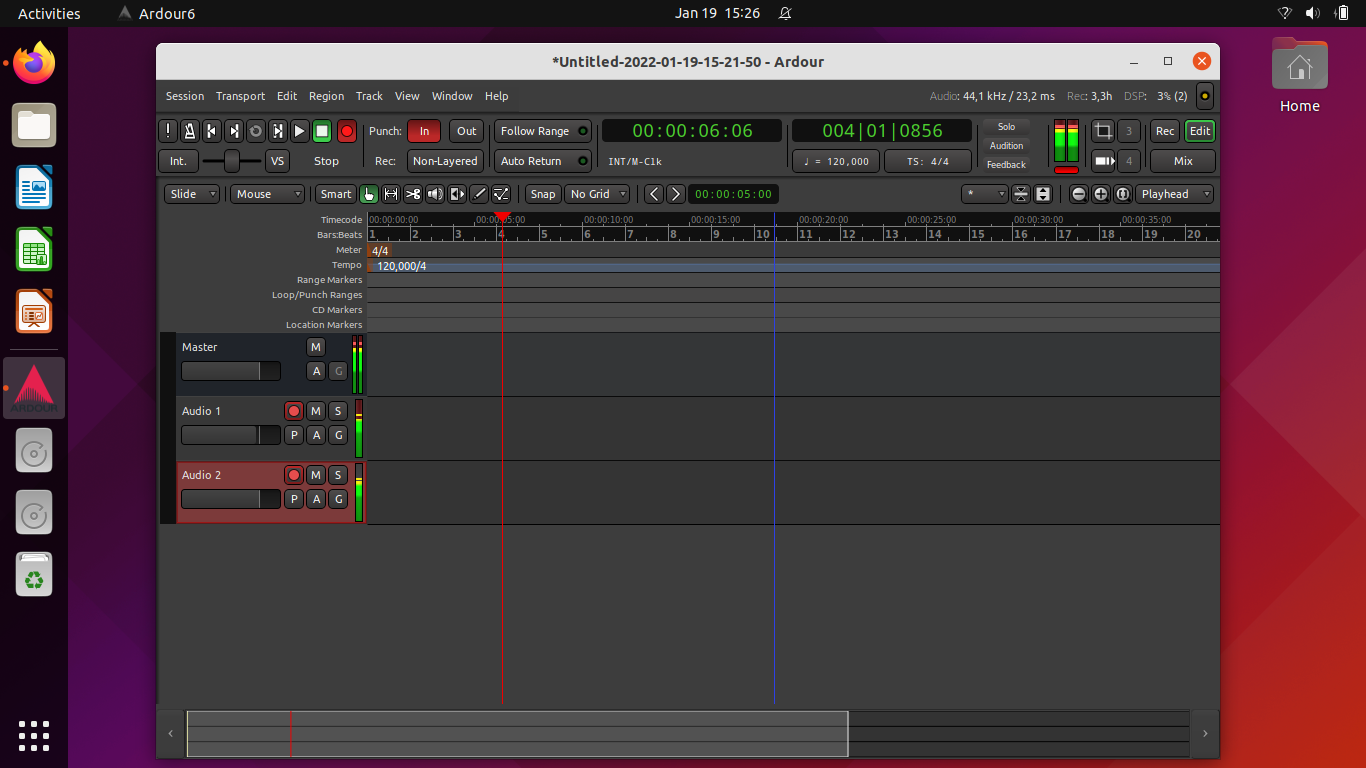Select the Cut (scissors) tool
This screenshot has width=1366, height=768.
[413, 194]
